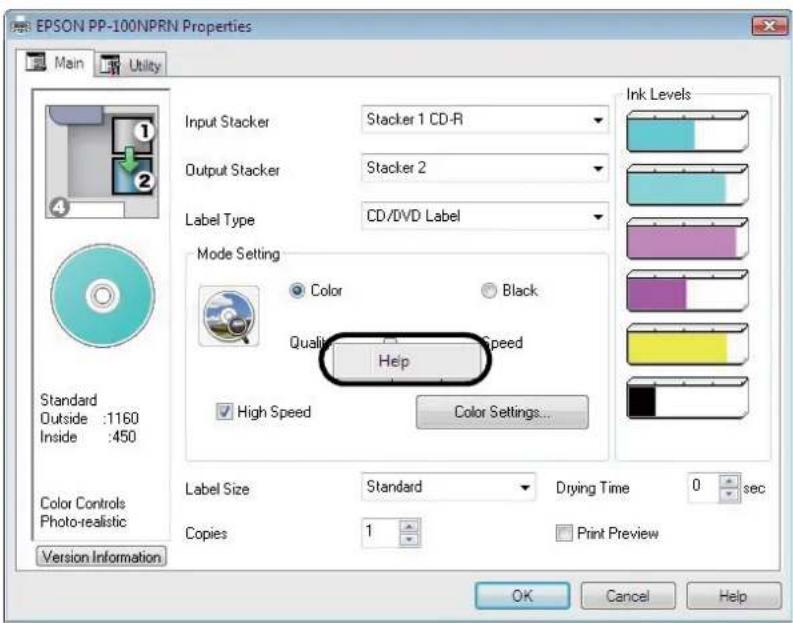793x623 pixels.
Task: Click the Mode Setting group label
Action: click(238, 254)
